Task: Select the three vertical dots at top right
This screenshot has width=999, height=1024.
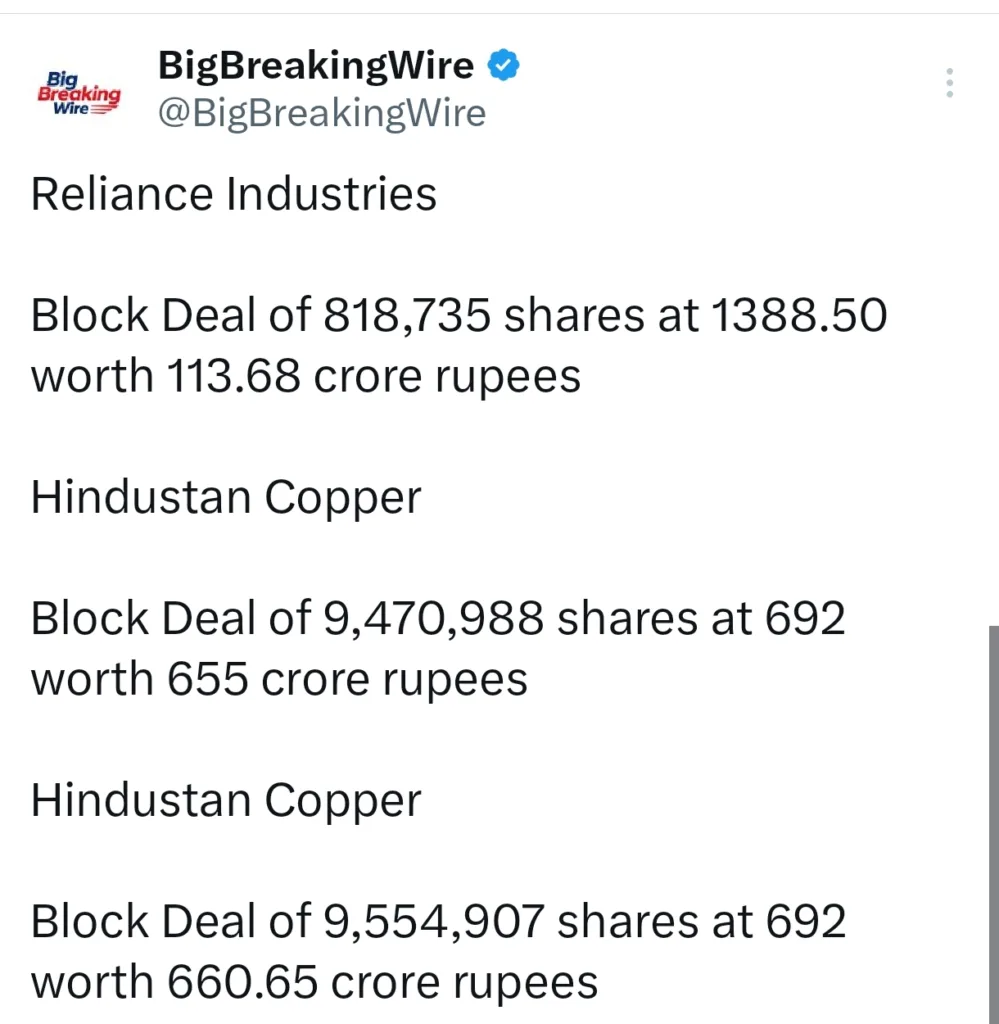Action: (948, 82)
